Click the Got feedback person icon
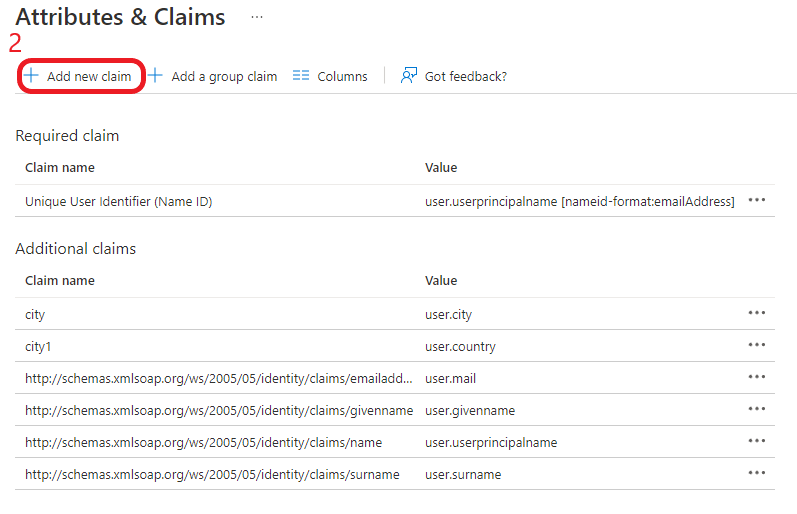 409,76
